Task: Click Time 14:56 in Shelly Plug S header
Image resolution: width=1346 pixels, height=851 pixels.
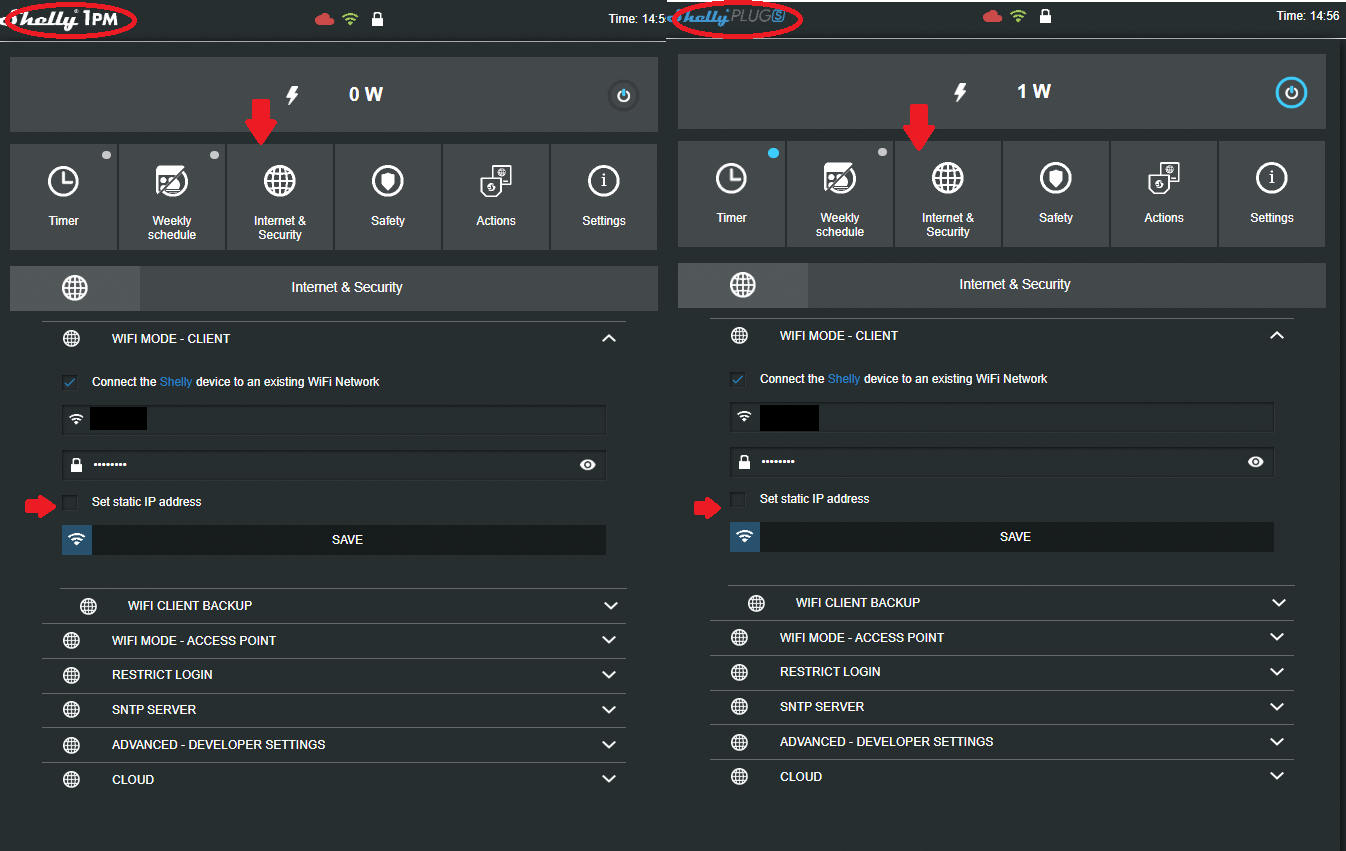Action: pos(1308,16)
